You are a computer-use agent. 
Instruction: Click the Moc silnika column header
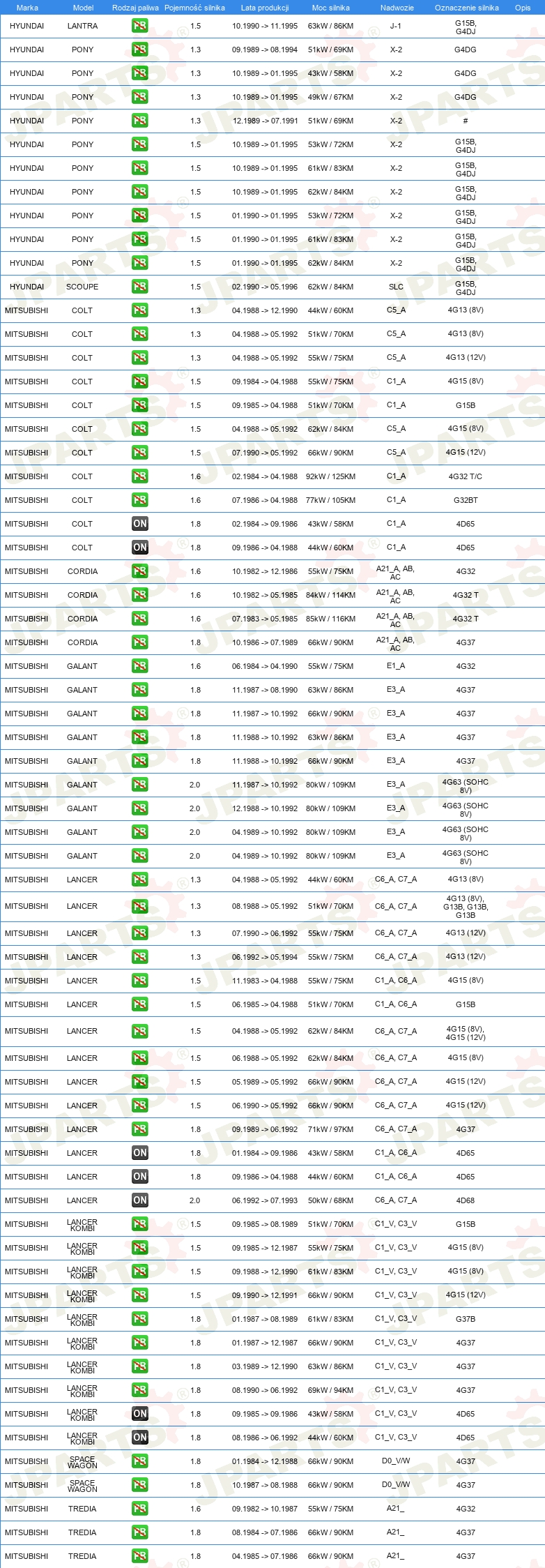(331, 8)
